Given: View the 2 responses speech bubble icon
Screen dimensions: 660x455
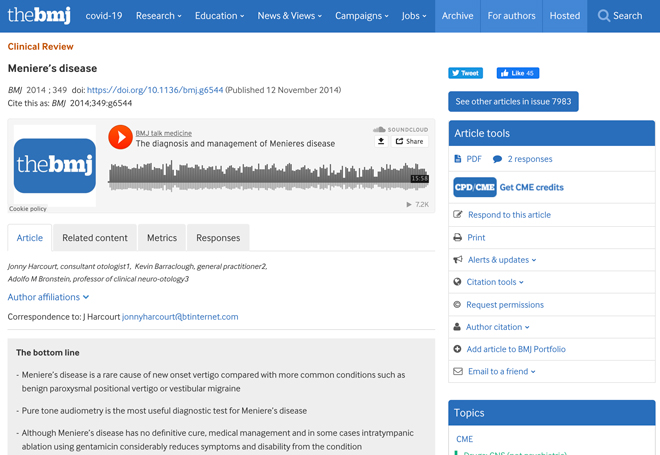Looking at the screenshot, I should tap(497, 159).
